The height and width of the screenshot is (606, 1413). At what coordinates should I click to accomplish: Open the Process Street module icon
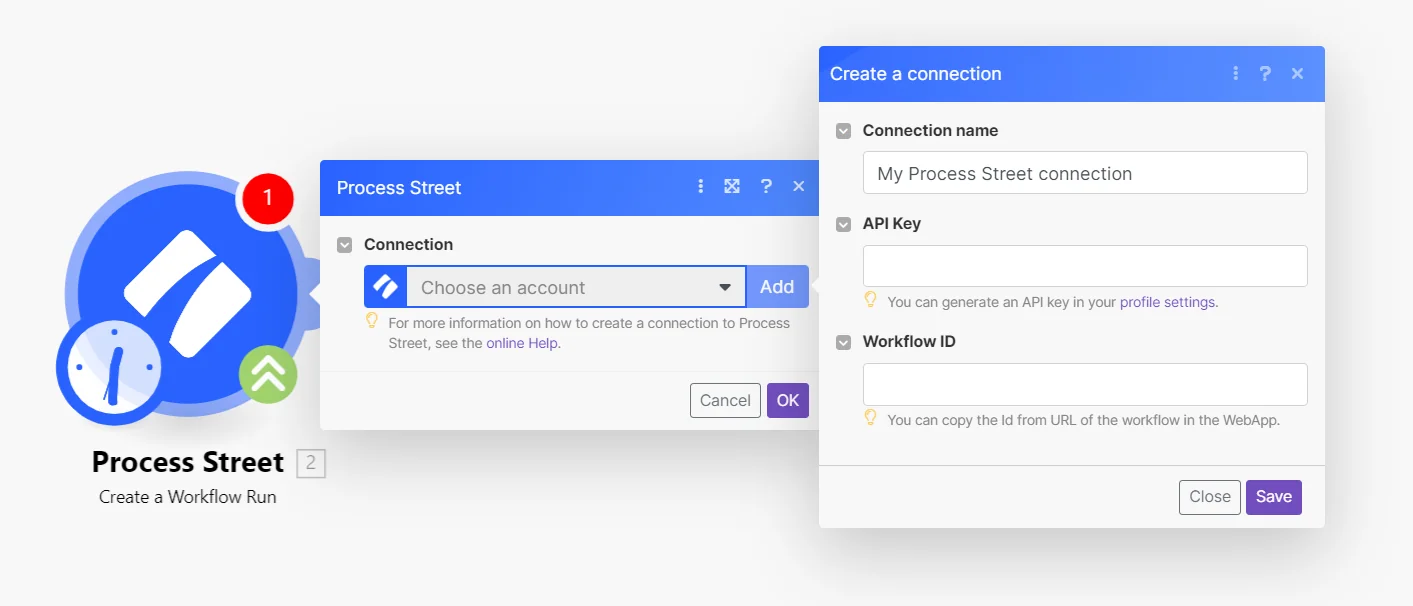pos(188,293)
